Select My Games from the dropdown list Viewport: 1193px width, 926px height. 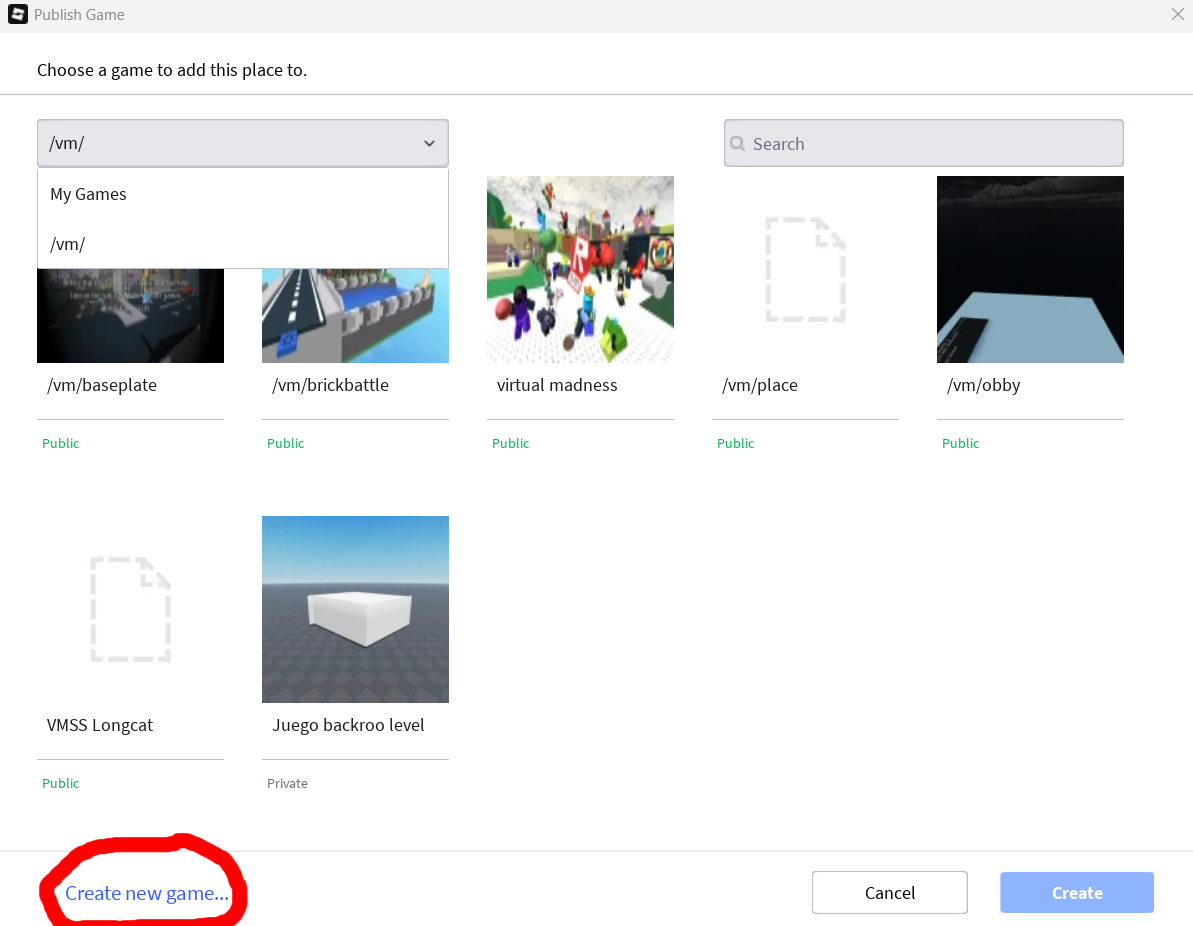(243, 194)
